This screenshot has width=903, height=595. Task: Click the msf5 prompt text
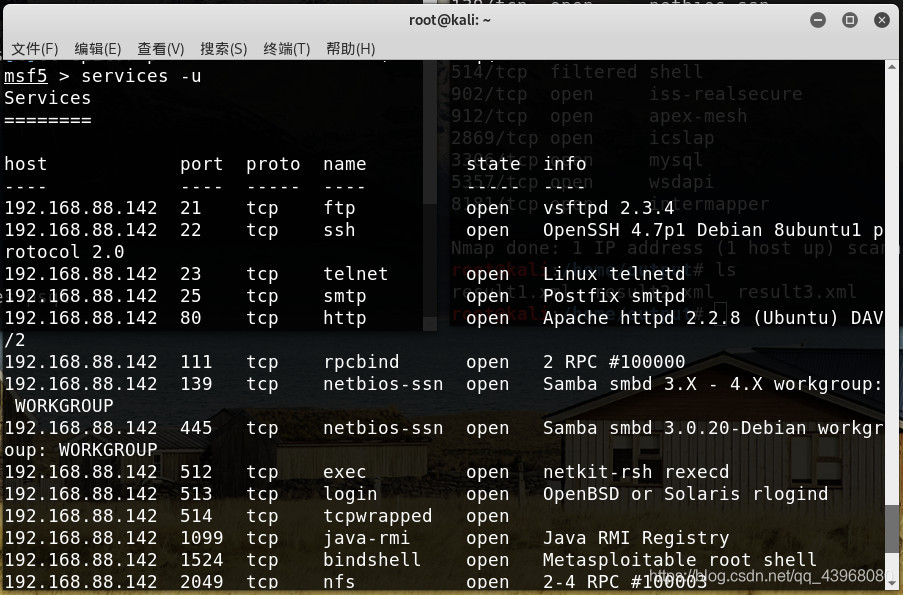pos(25,76)
